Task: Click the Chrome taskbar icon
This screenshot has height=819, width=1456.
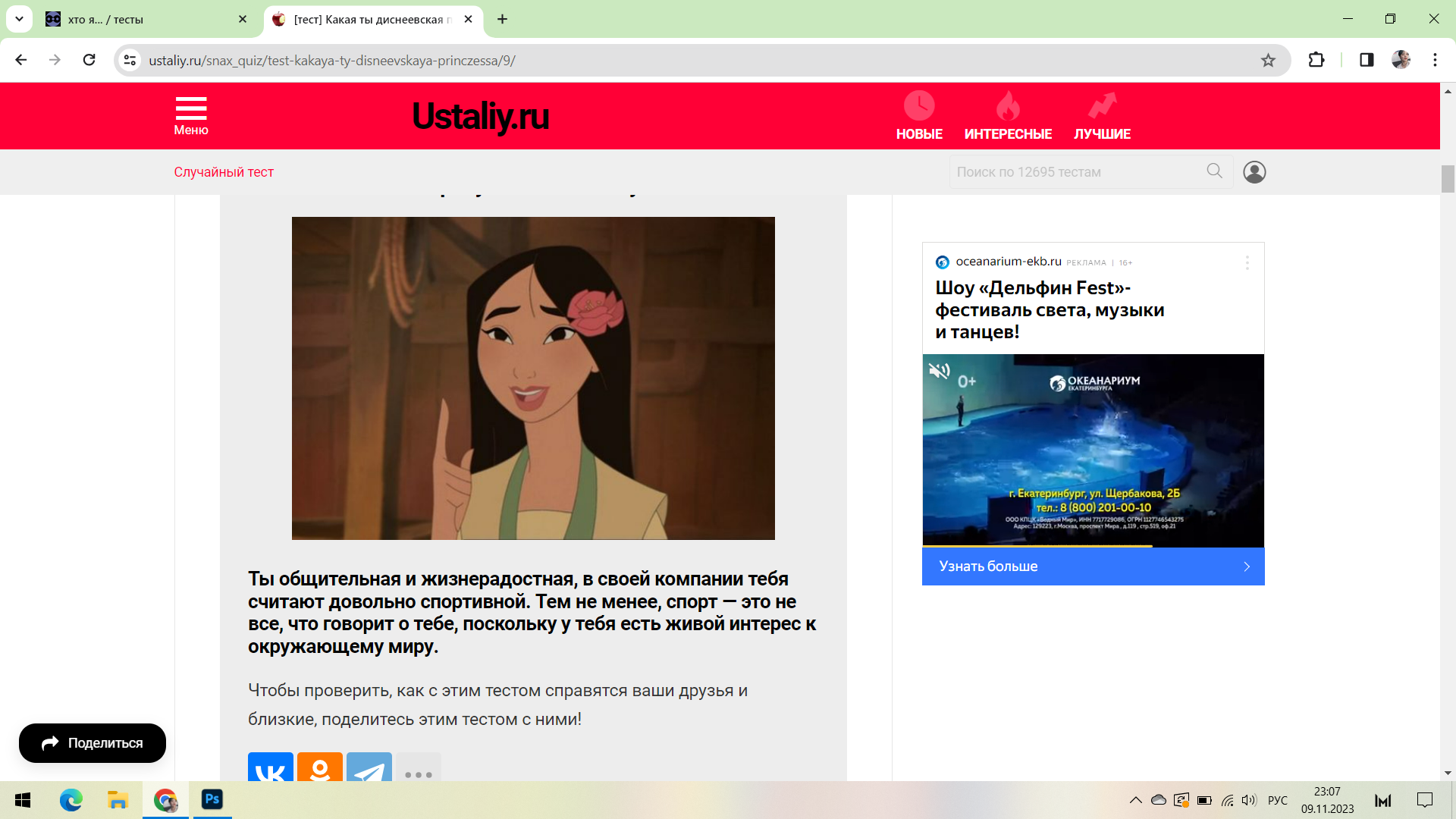Action: (165, 800)
